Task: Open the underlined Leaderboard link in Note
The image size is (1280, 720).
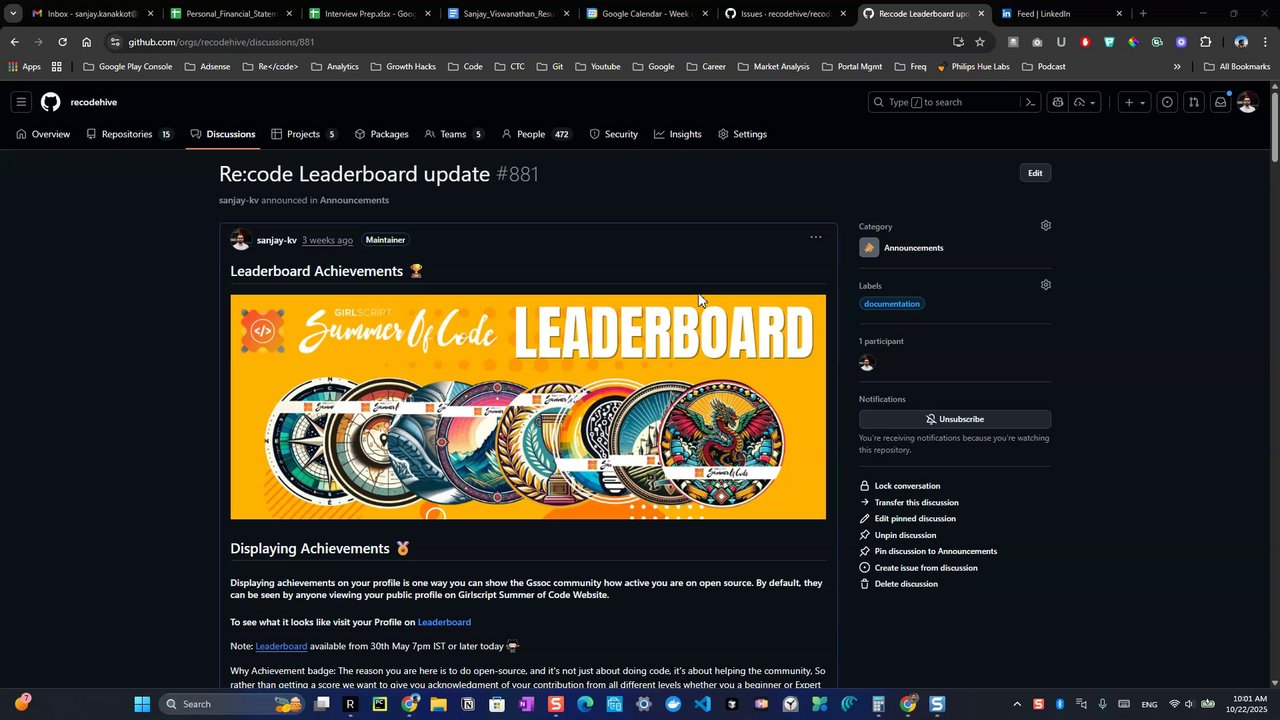Action: tap(281, 646)
